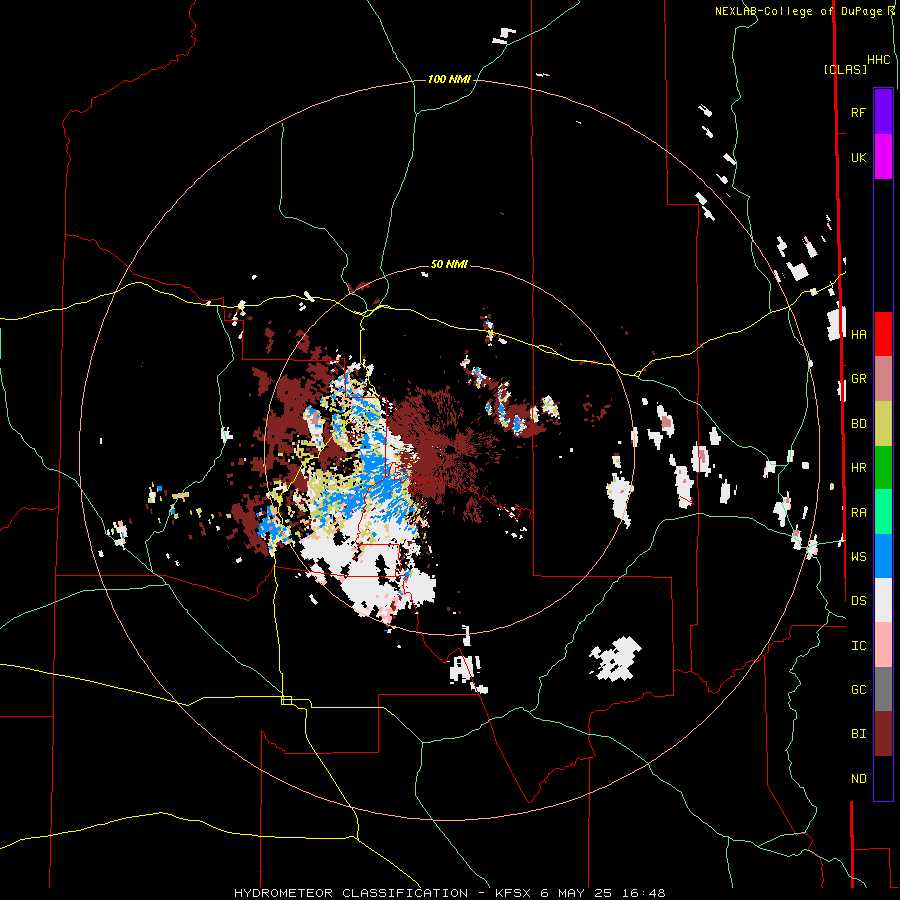Click the GC legend label
900x900 pixels.
(x=858, y=689)
